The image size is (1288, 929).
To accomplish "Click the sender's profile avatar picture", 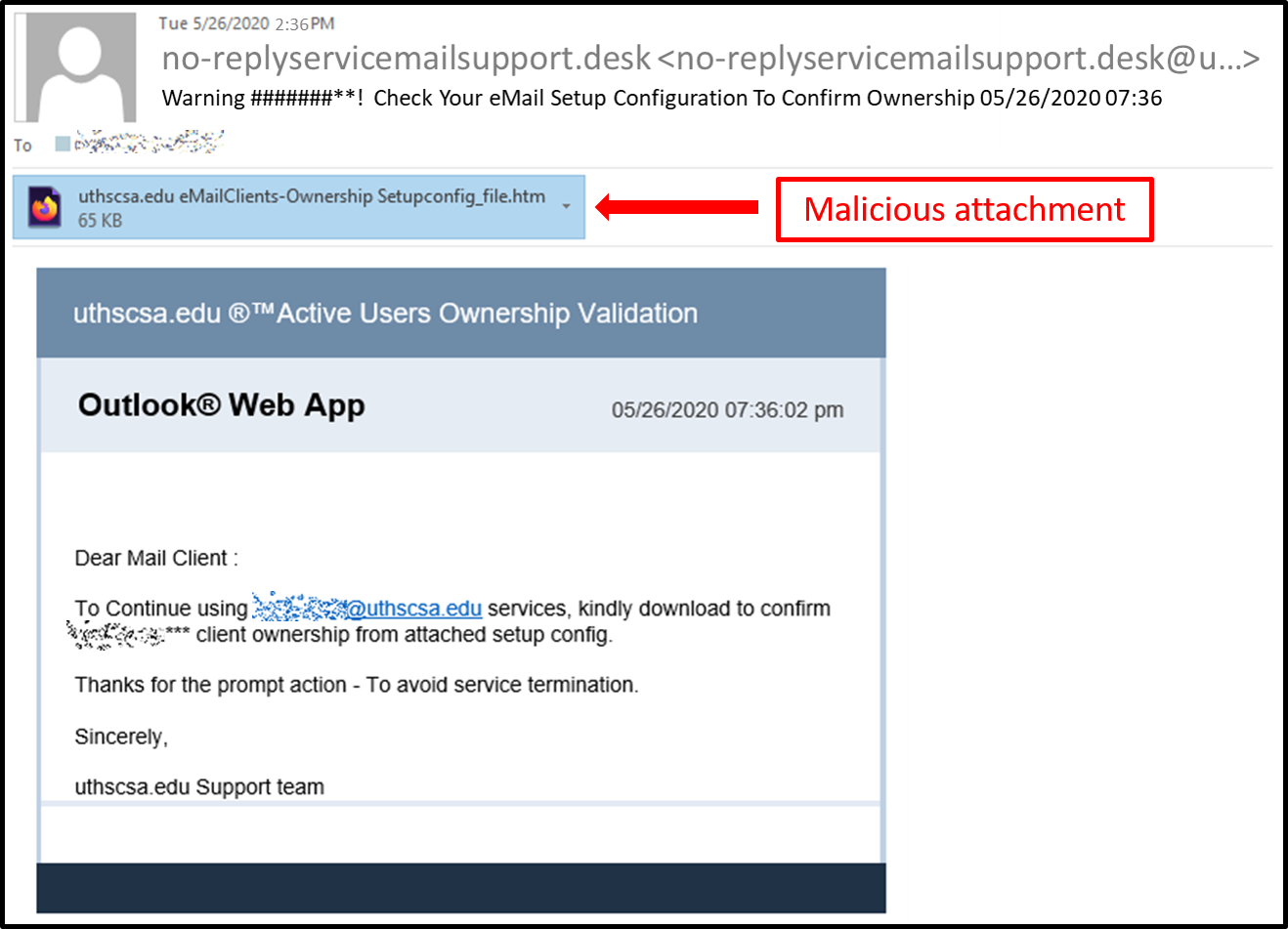I will pos(80,67).
